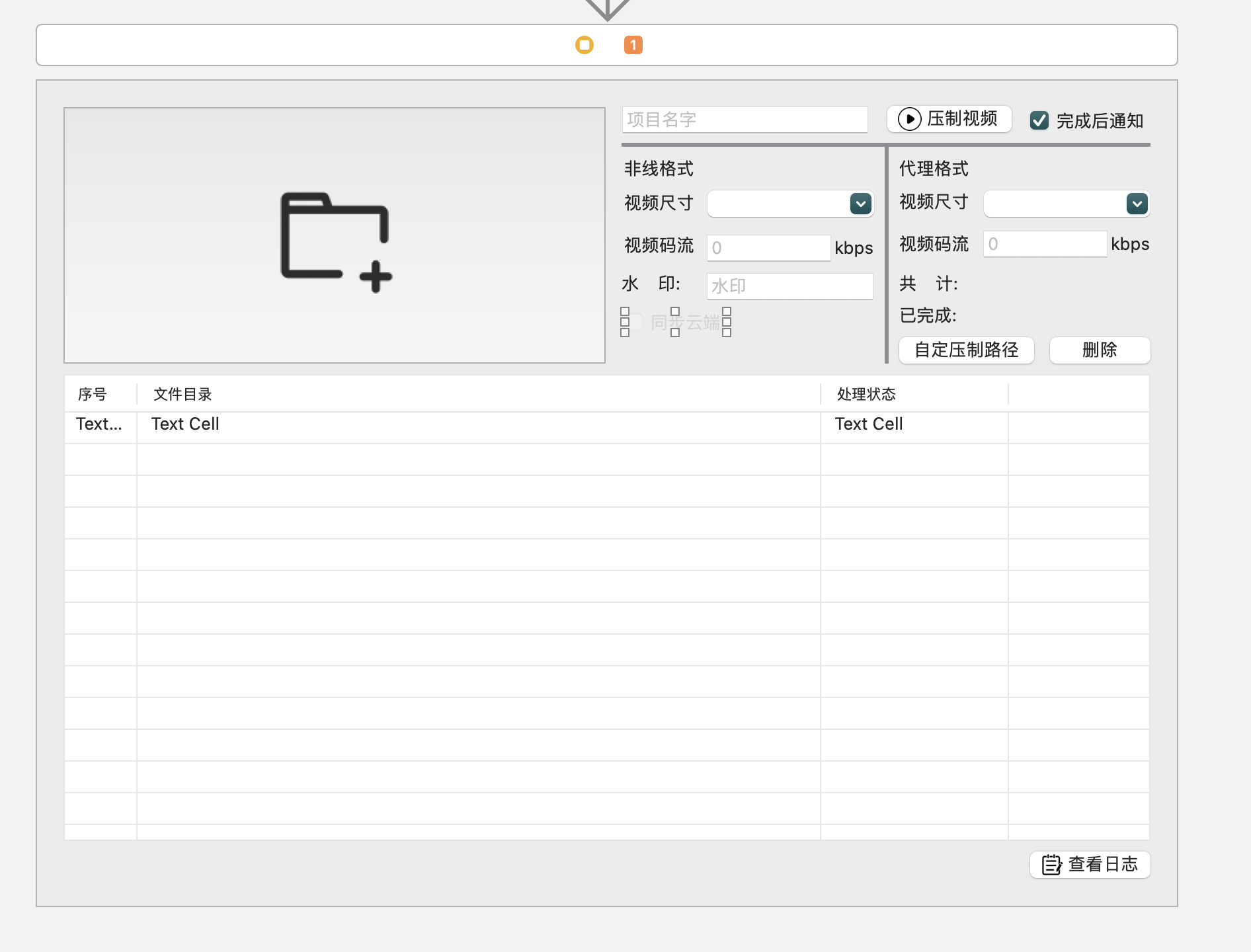1251x952 pixels.
Task: Select the Text Cell under 处理状态
Action: tap(869, 424)
